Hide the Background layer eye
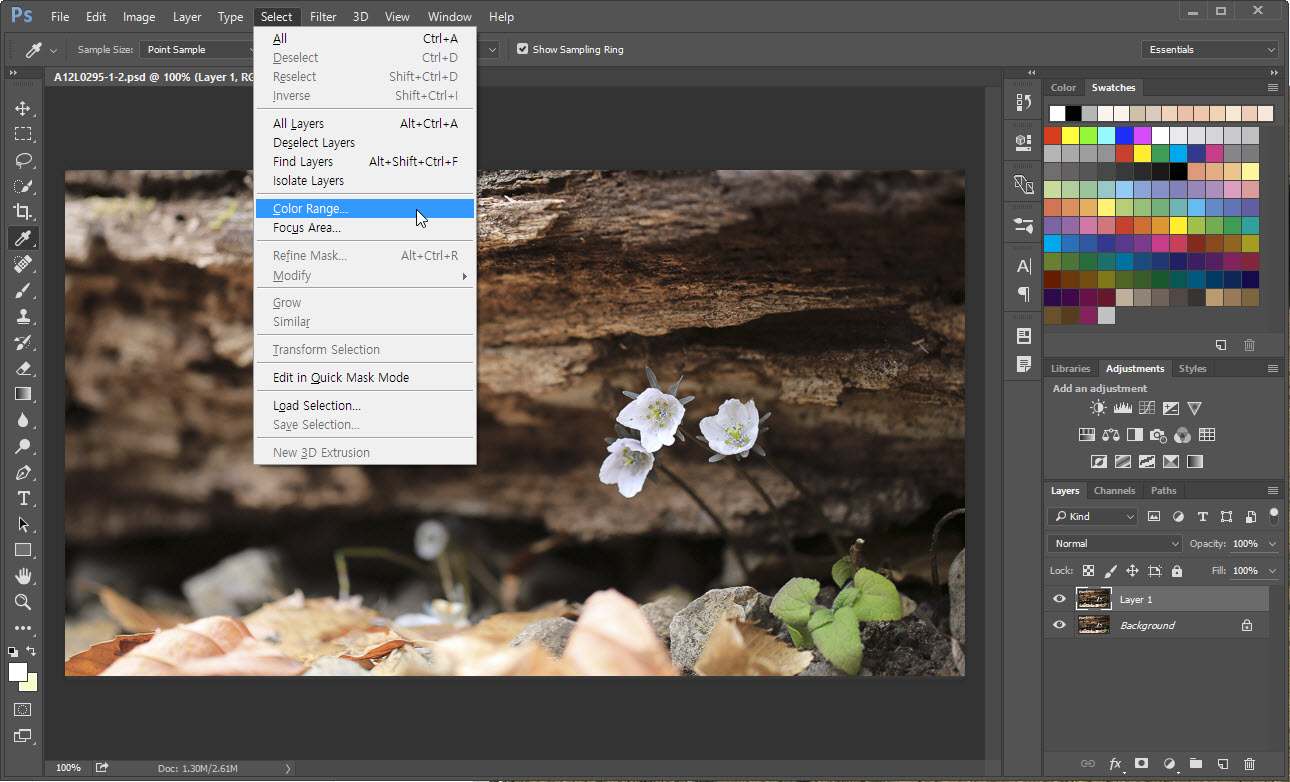The height and width of the screenshot is (782, 1290). click(x=1059, y=625)
